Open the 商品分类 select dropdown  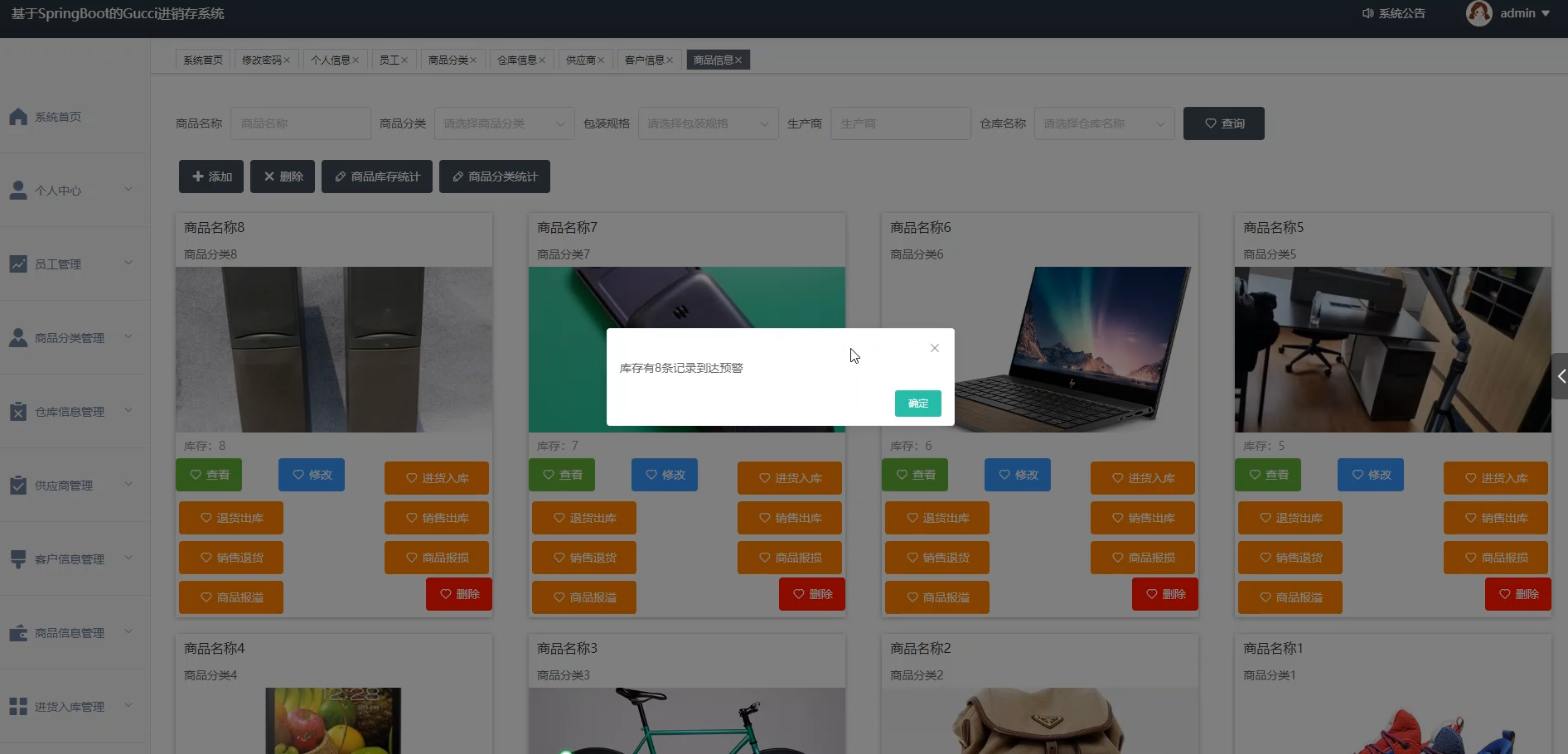pos(505,123)
